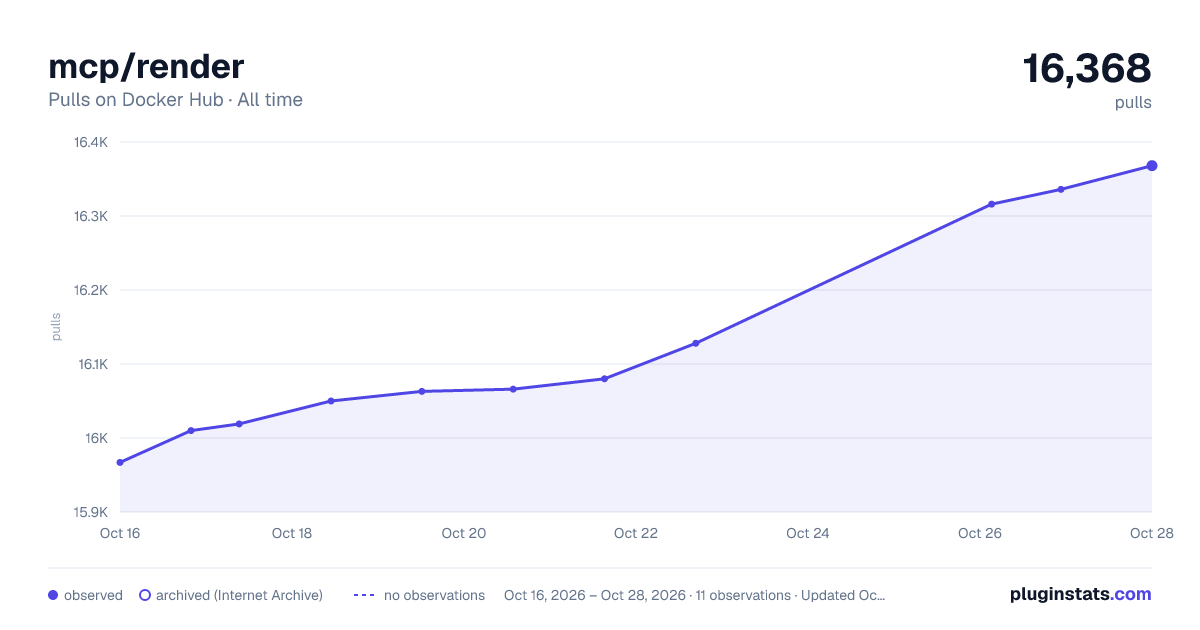Screen dimensions: 1200x630
Task: Click the Oct 16 x-axis label
Action: pyautogui.click(x=120, y=533)
